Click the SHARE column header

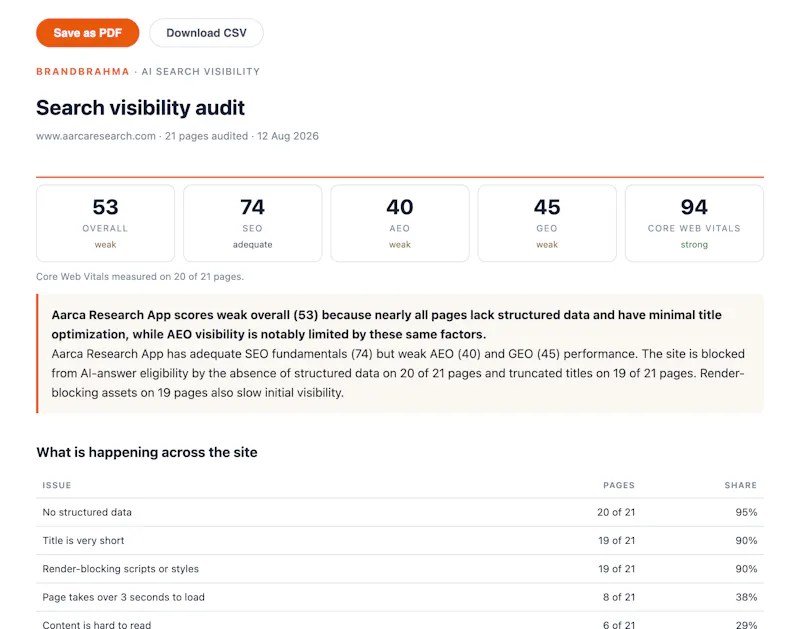(x=740, y=485)
